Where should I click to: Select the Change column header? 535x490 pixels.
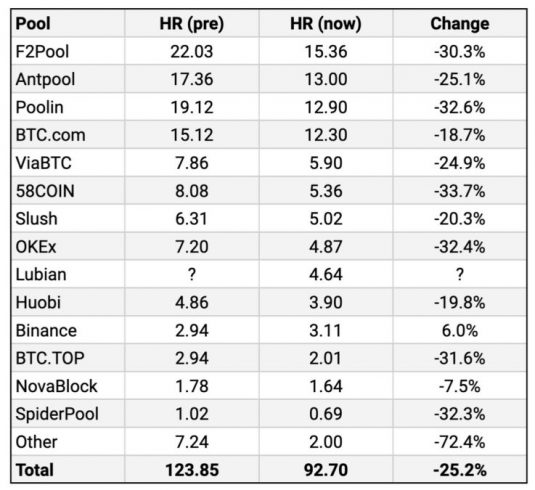pyautogui.click(x=460, y=24)
